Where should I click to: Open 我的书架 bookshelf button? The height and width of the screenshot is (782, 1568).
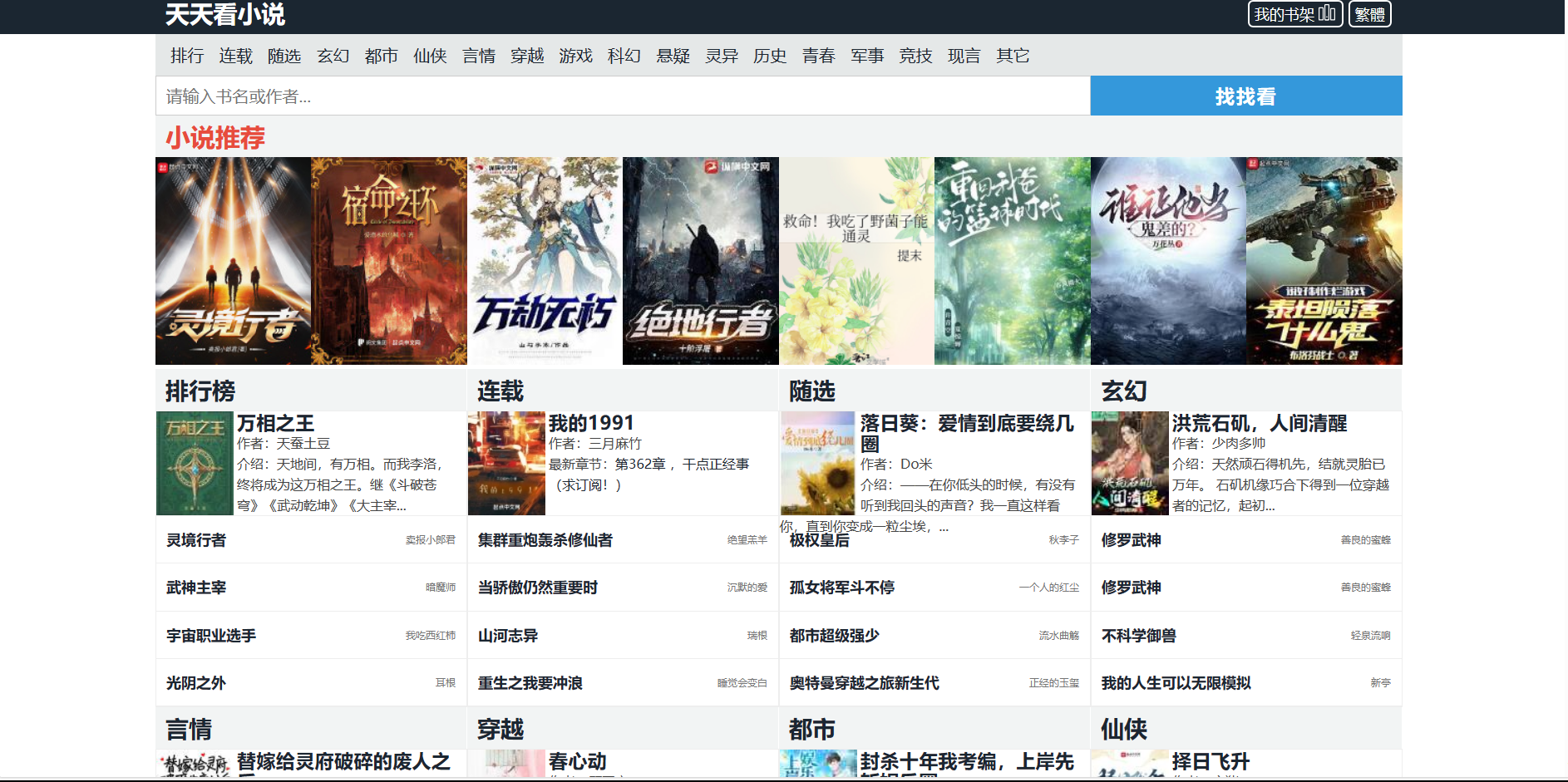pyautogui.click(x=1294, y=14)
